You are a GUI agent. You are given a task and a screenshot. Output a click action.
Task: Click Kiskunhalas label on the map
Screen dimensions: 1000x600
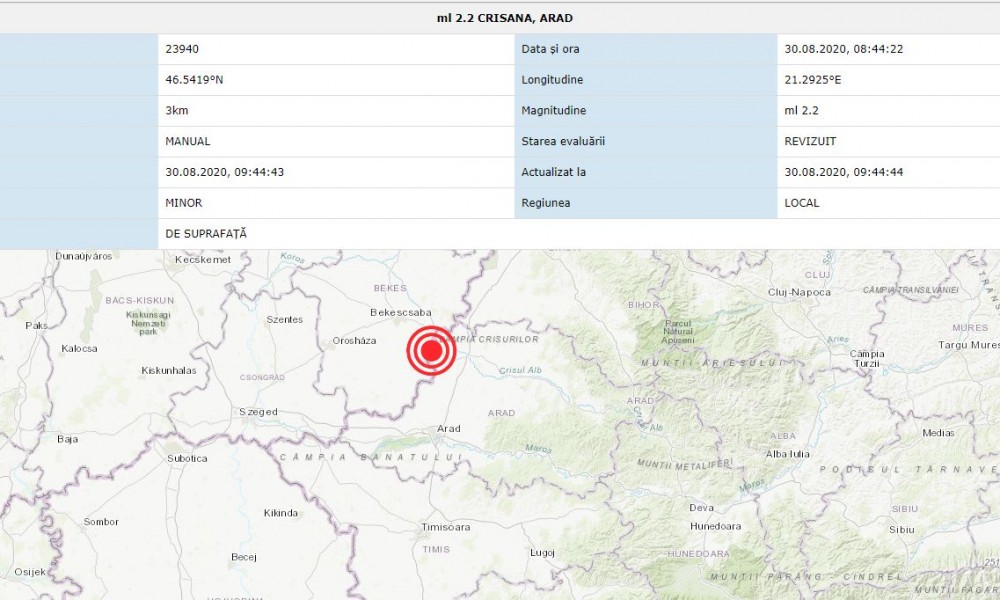[x=168, y=370]
